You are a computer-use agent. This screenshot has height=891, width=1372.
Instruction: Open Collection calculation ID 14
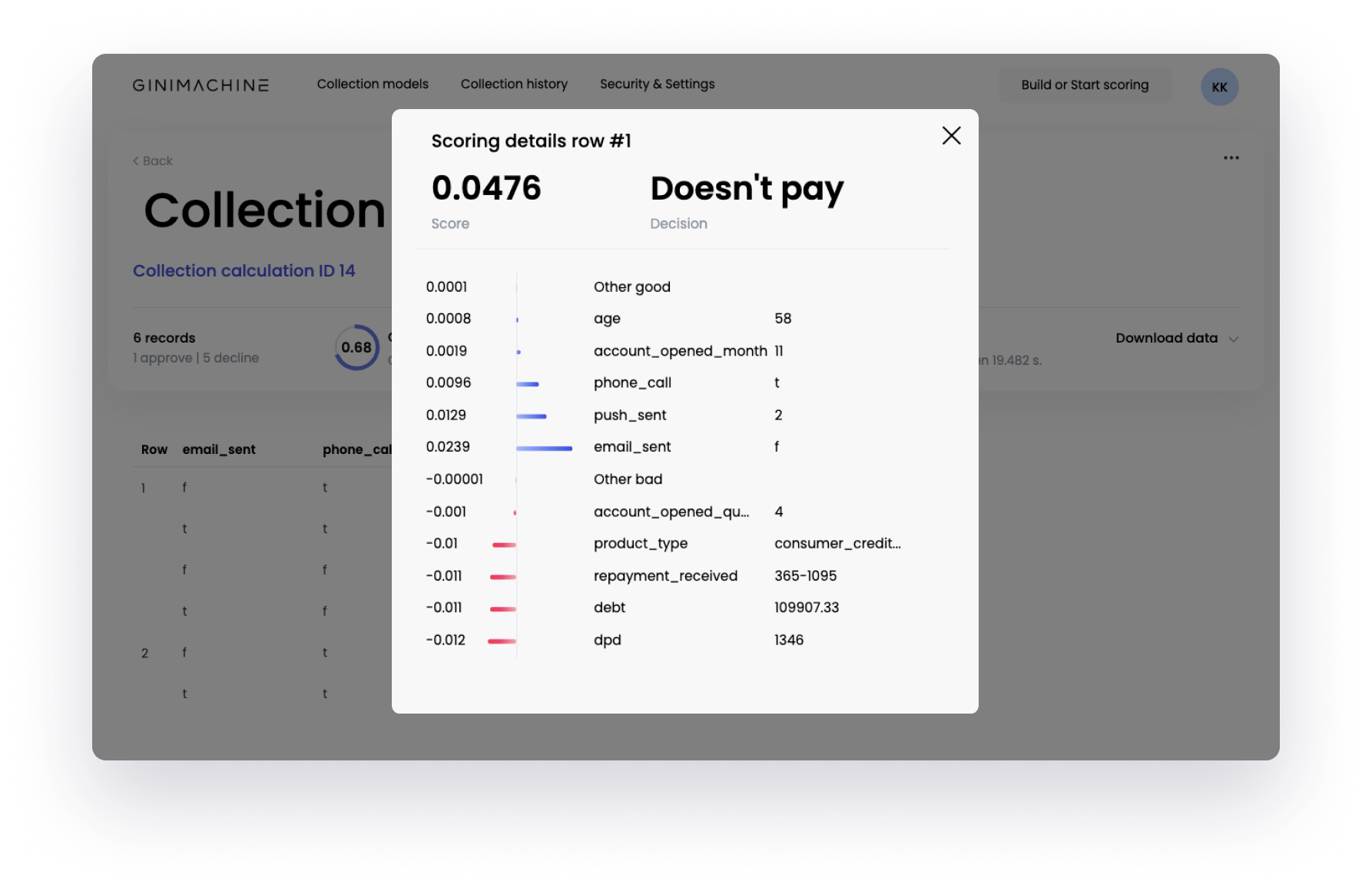coord(244,270)
